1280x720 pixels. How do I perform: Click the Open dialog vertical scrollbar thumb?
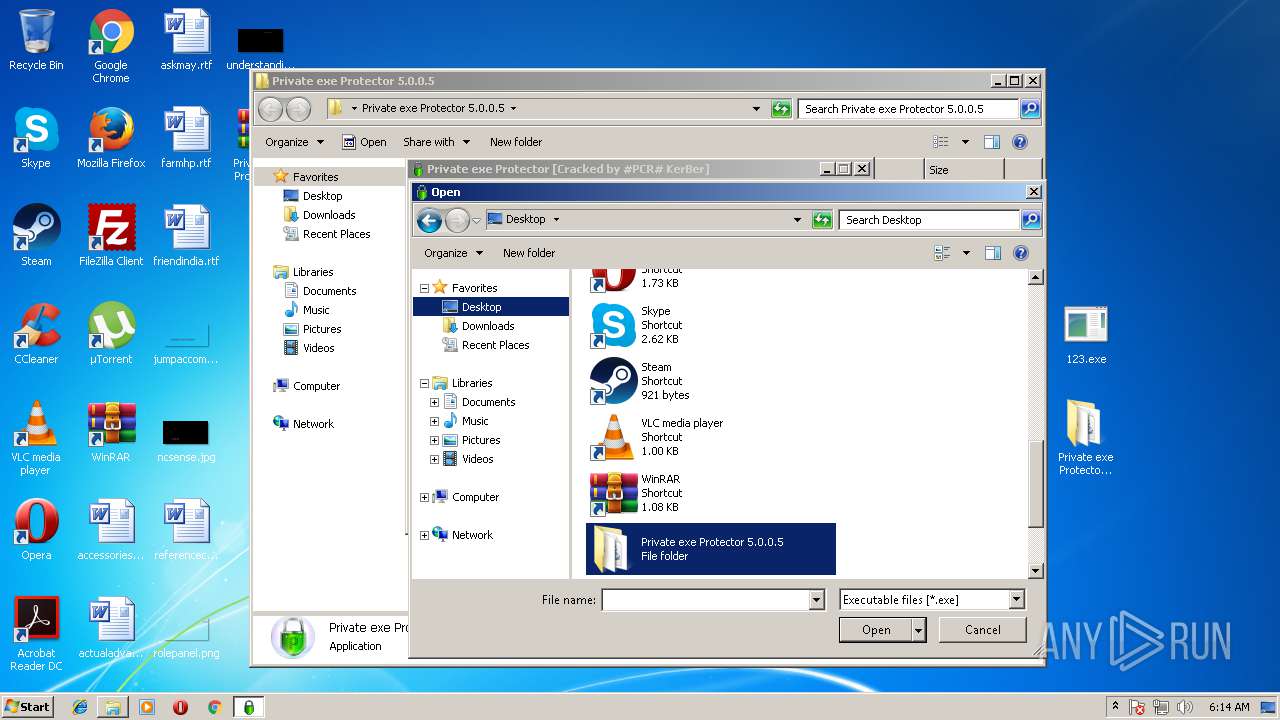pos(1036,485)
